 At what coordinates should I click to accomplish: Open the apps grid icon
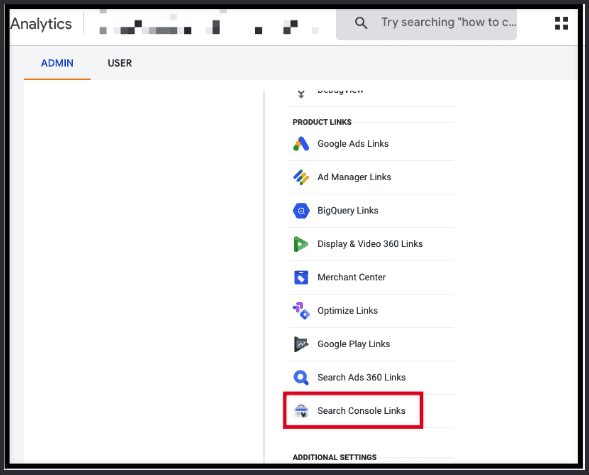pos(561,23)
